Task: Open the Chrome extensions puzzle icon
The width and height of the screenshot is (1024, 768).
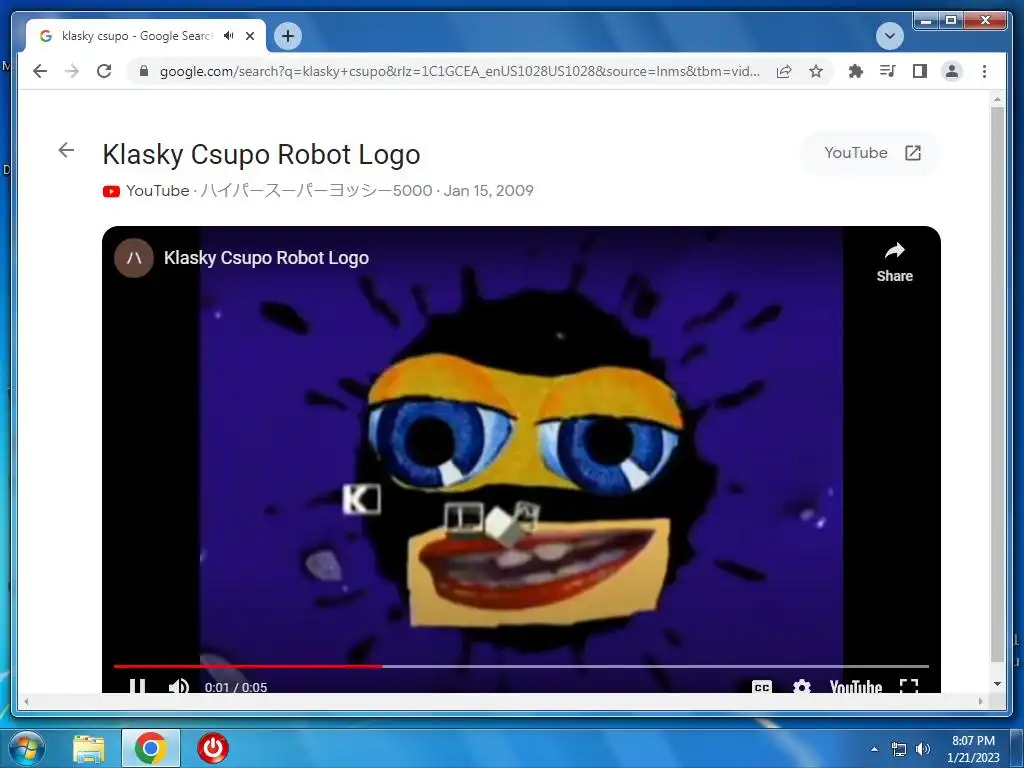Action: (x=856, y=71)
